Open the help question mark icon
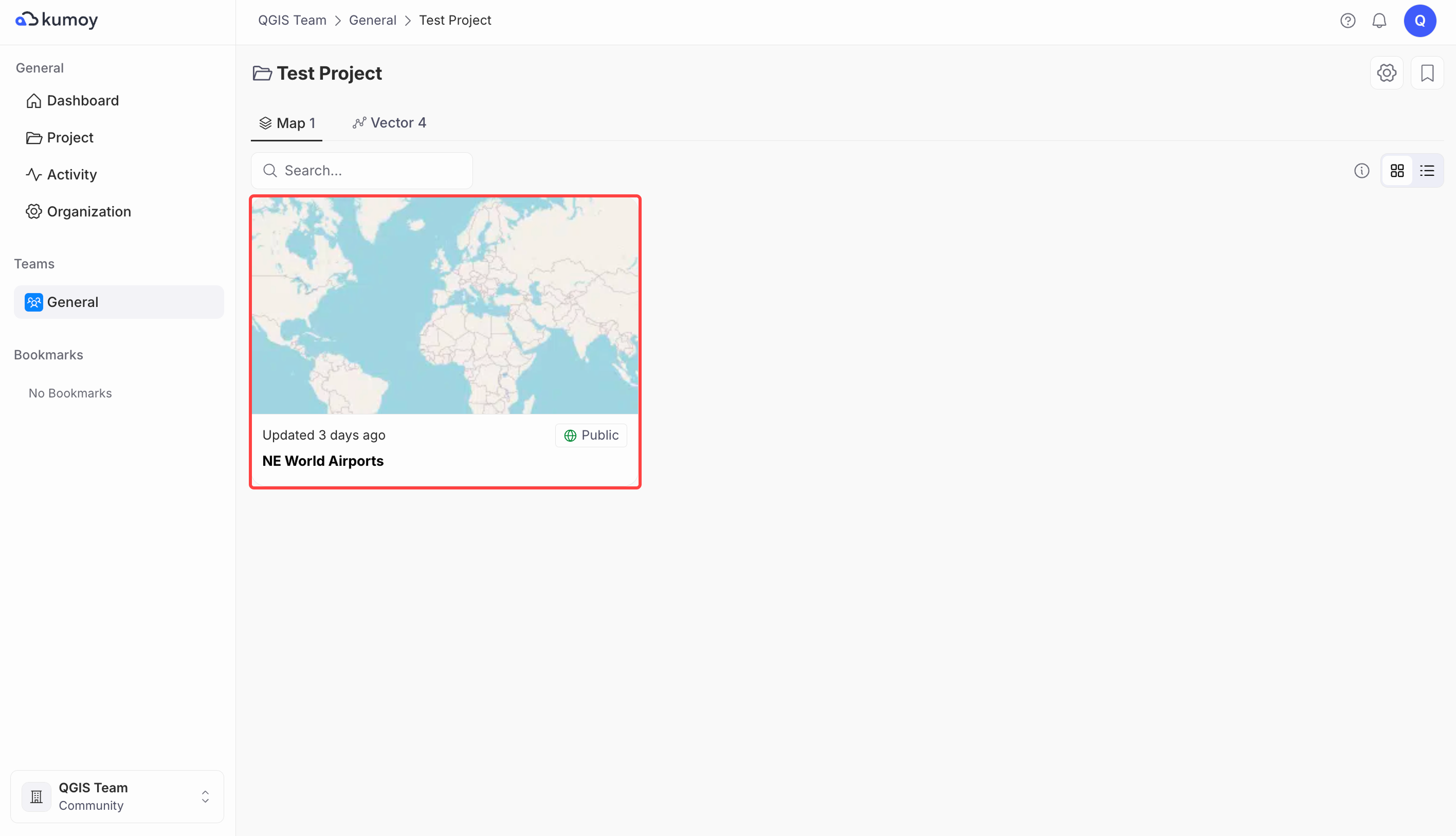 pyautogui.click(x=1348, y=21)
